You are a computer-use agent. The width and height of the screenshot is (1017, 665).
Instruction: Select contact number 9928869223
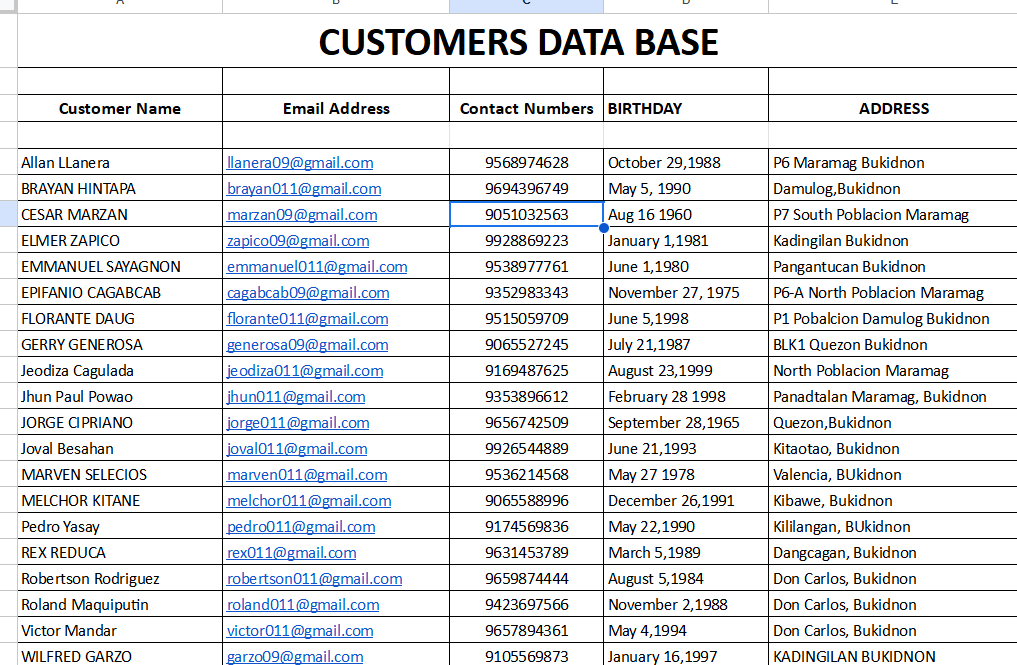(526, 240)
